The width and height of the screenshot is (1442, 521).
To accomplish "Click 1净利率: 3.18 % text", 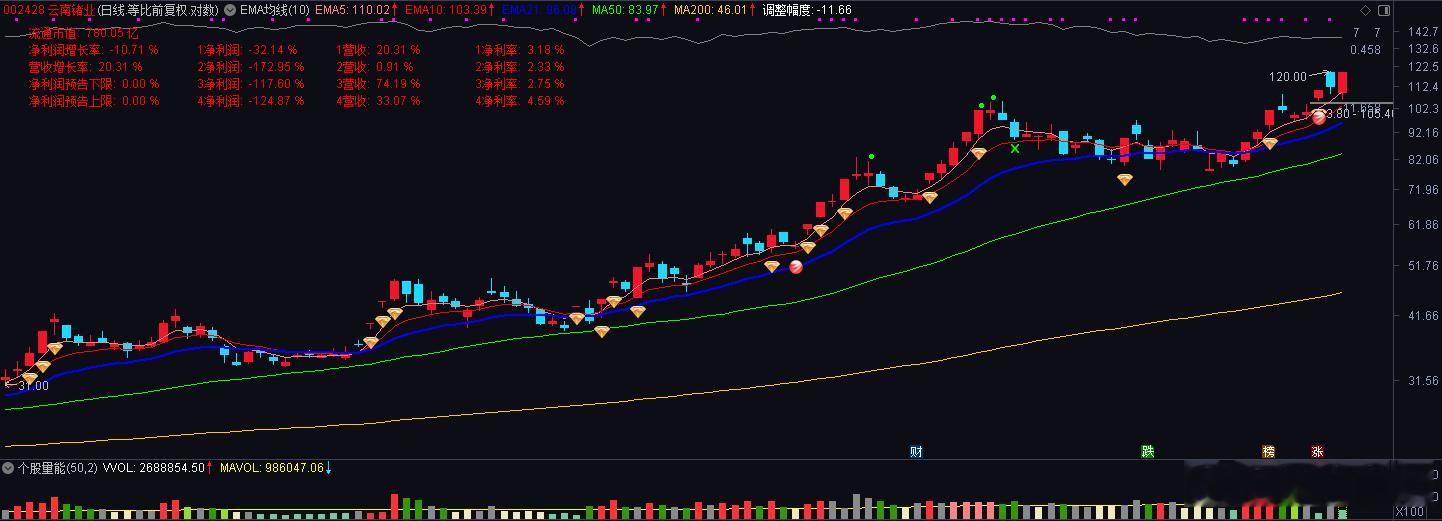I will tap(520, 49).
